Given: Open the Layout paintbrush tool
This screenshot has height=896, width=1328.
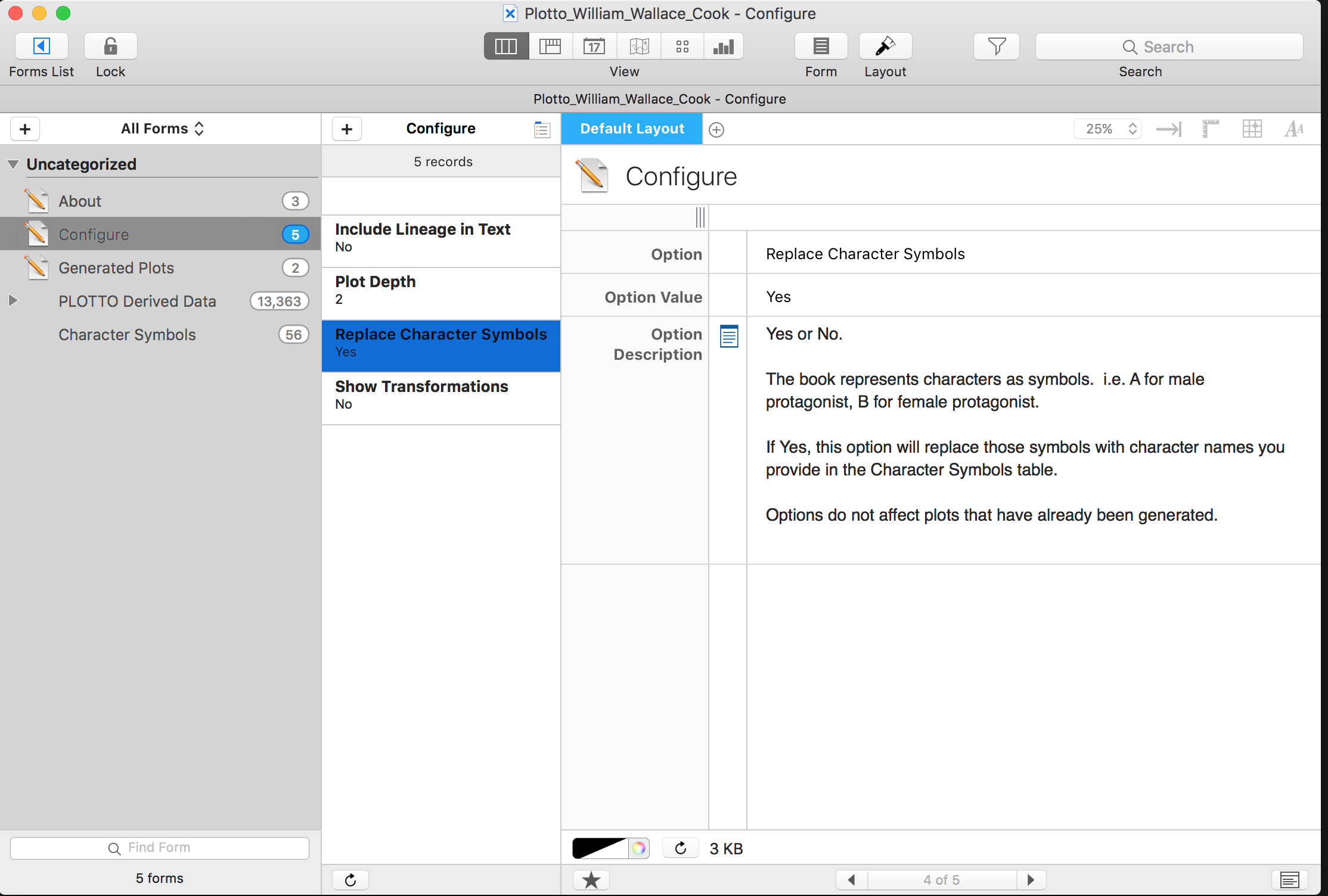Looking at the screenshot, I should [x=885, y=46].
